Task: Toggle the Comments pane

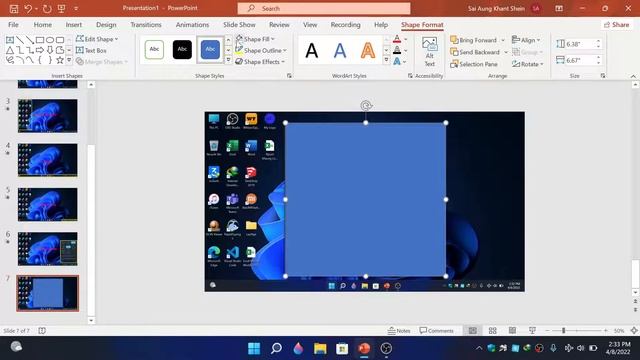Action: tap(436, 330)
